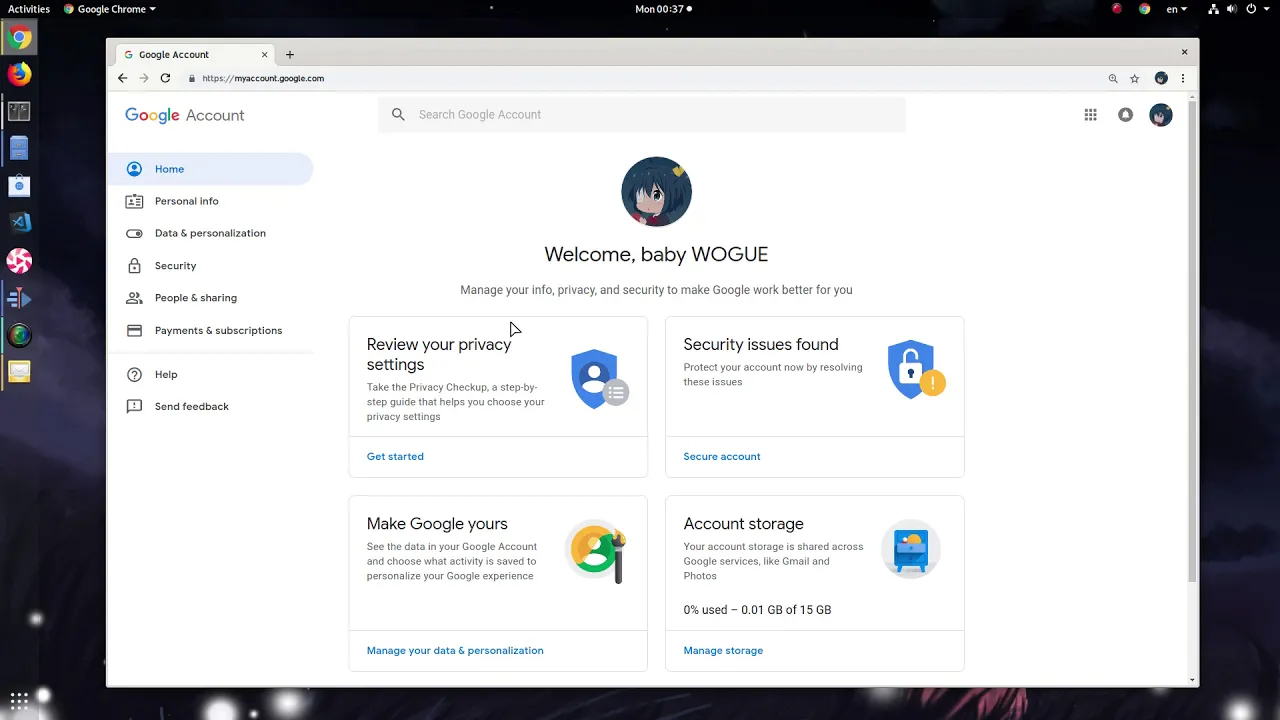Click Chrome's forward arrow

144,78
